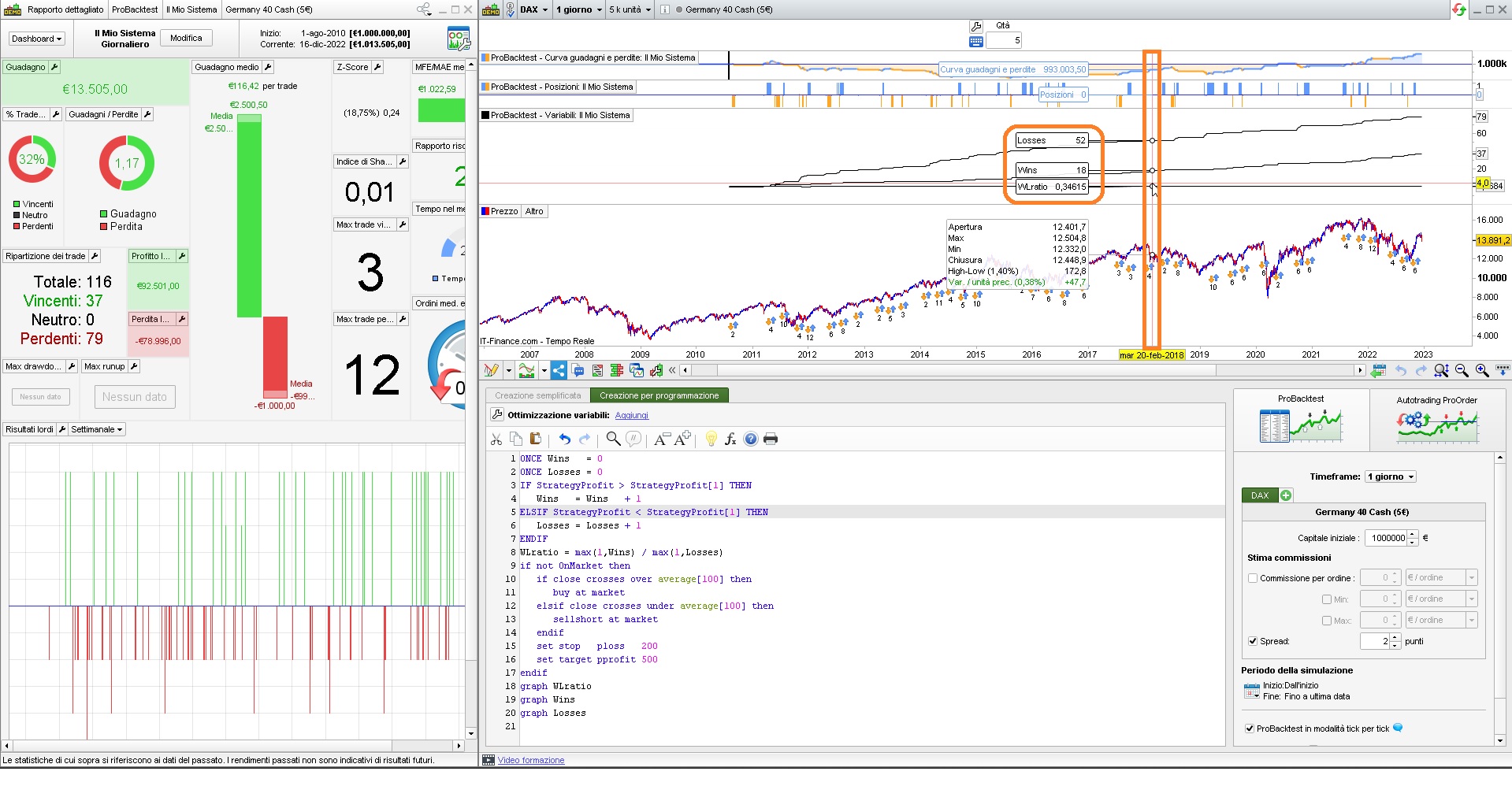This screenshot has width=1512, height=812.
Task: Click the blue share icon on chart toolbar
Action: pos(559,370)
